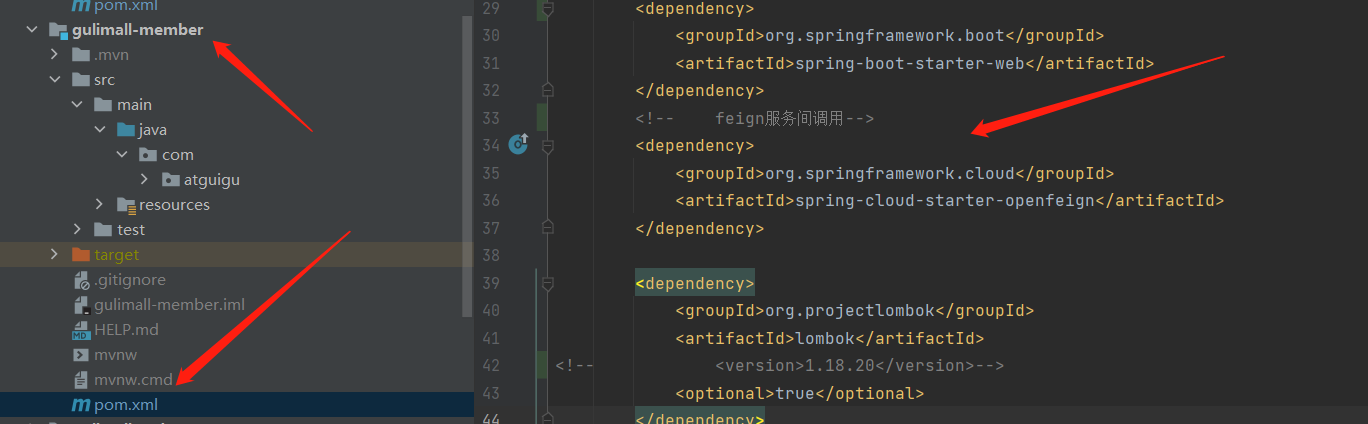The height and width of the screenshot is (424, 1368).
Task: Click line number 33 in gutter
Action: coord(491,118)
